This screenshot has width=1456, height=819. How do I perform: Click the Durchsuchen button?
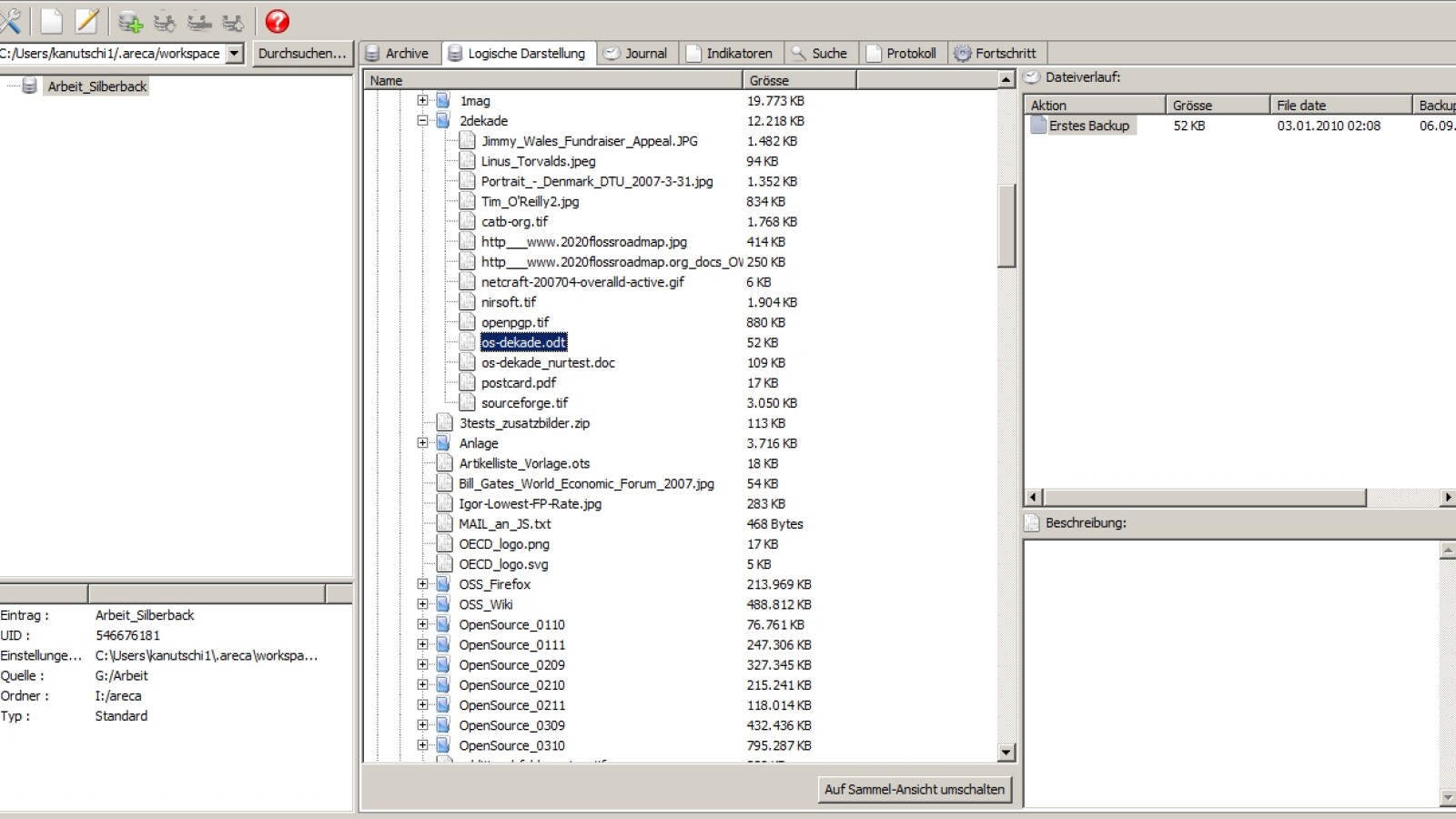302,53
